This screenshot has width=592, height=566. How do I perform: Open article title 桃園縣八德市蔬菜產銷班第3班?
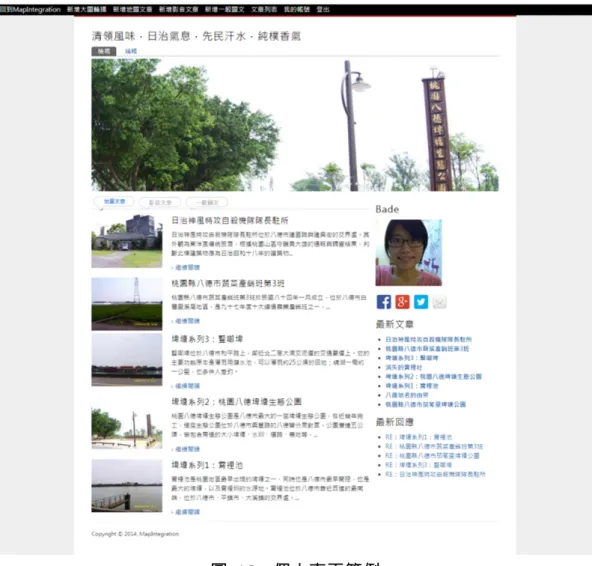click(228, 283)
